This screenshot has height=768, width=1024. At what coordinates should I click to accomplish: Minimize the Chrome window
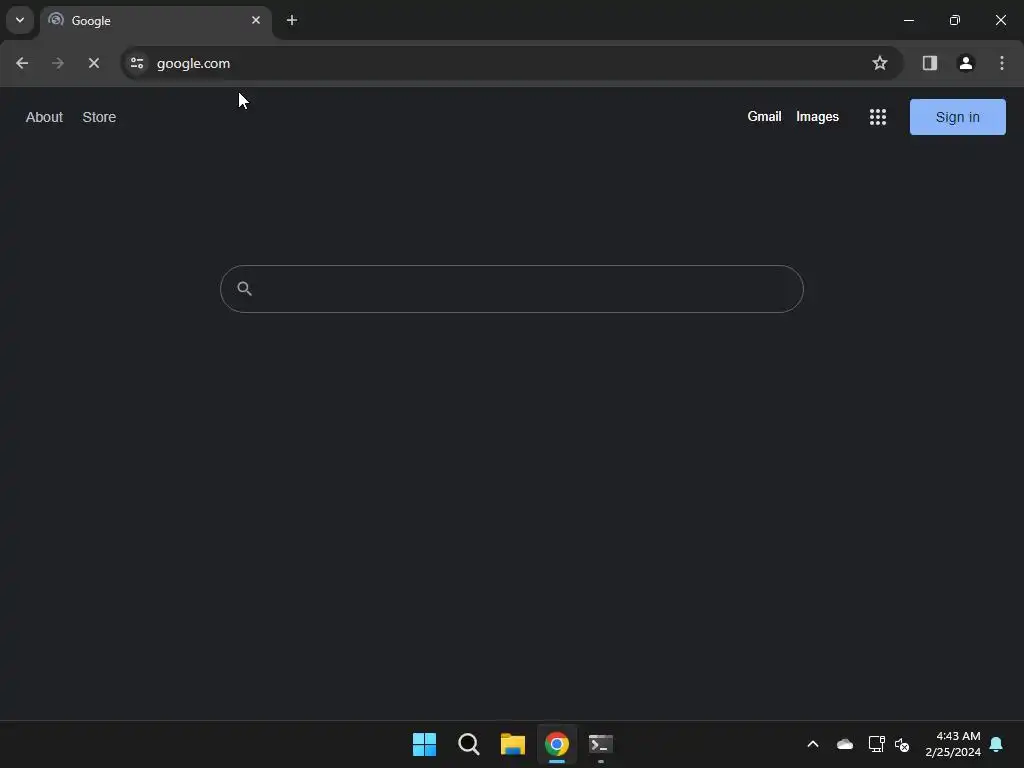[x=908, y=20]
